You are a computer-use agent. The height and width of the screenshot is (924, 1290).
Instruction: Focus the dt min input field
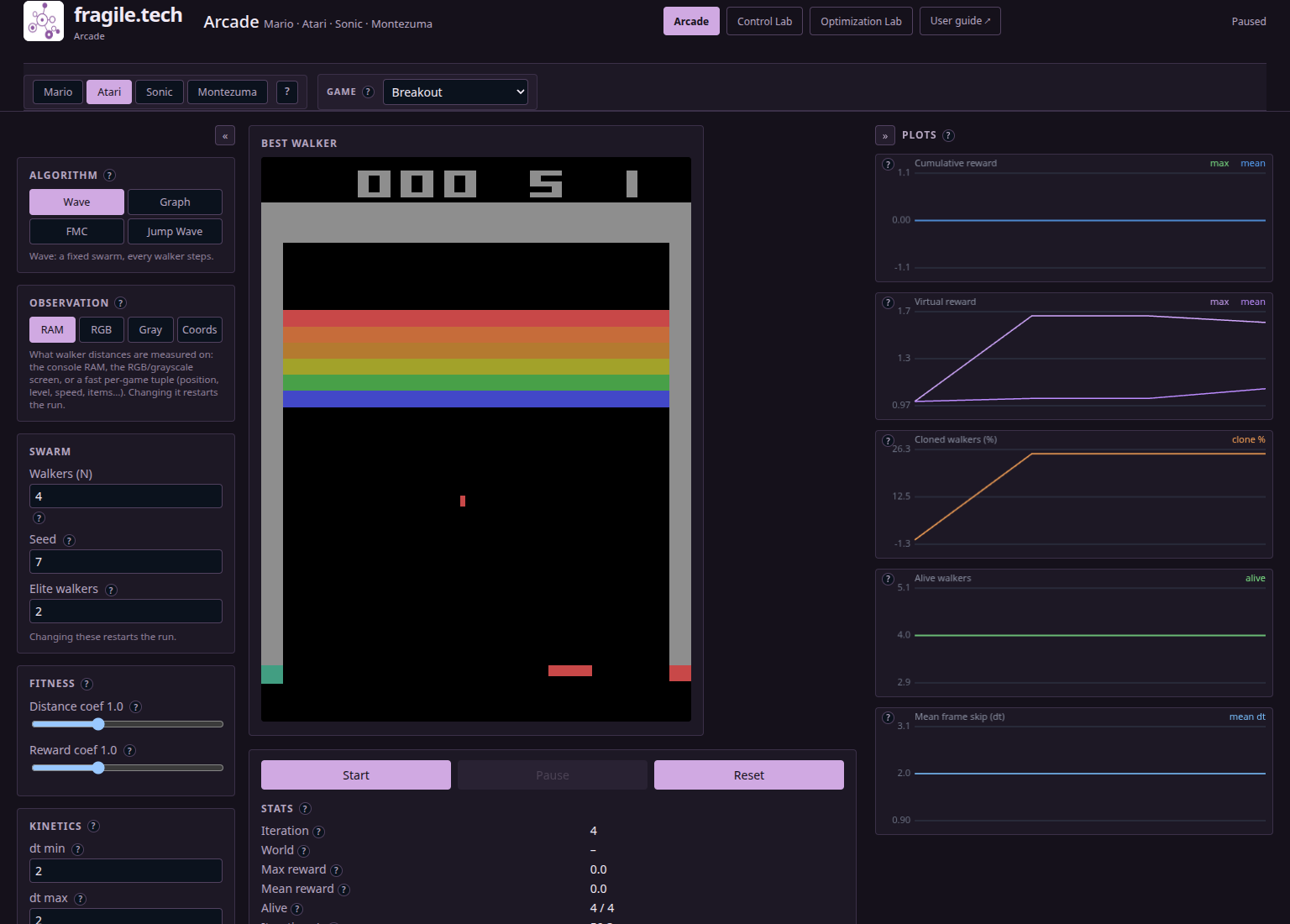pyautogui.click(x=126, y=870)
